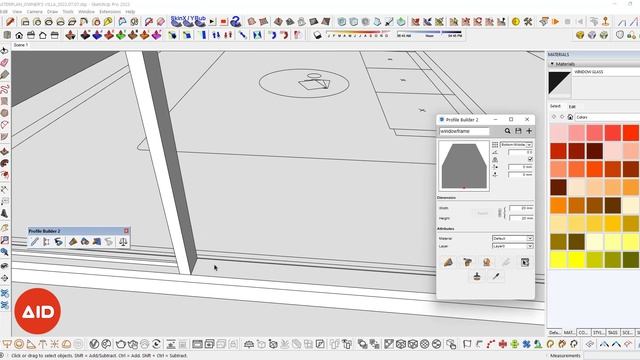Open the Help menu
The width and height of the screenshot is (640, 360).
tap(130, 12)
